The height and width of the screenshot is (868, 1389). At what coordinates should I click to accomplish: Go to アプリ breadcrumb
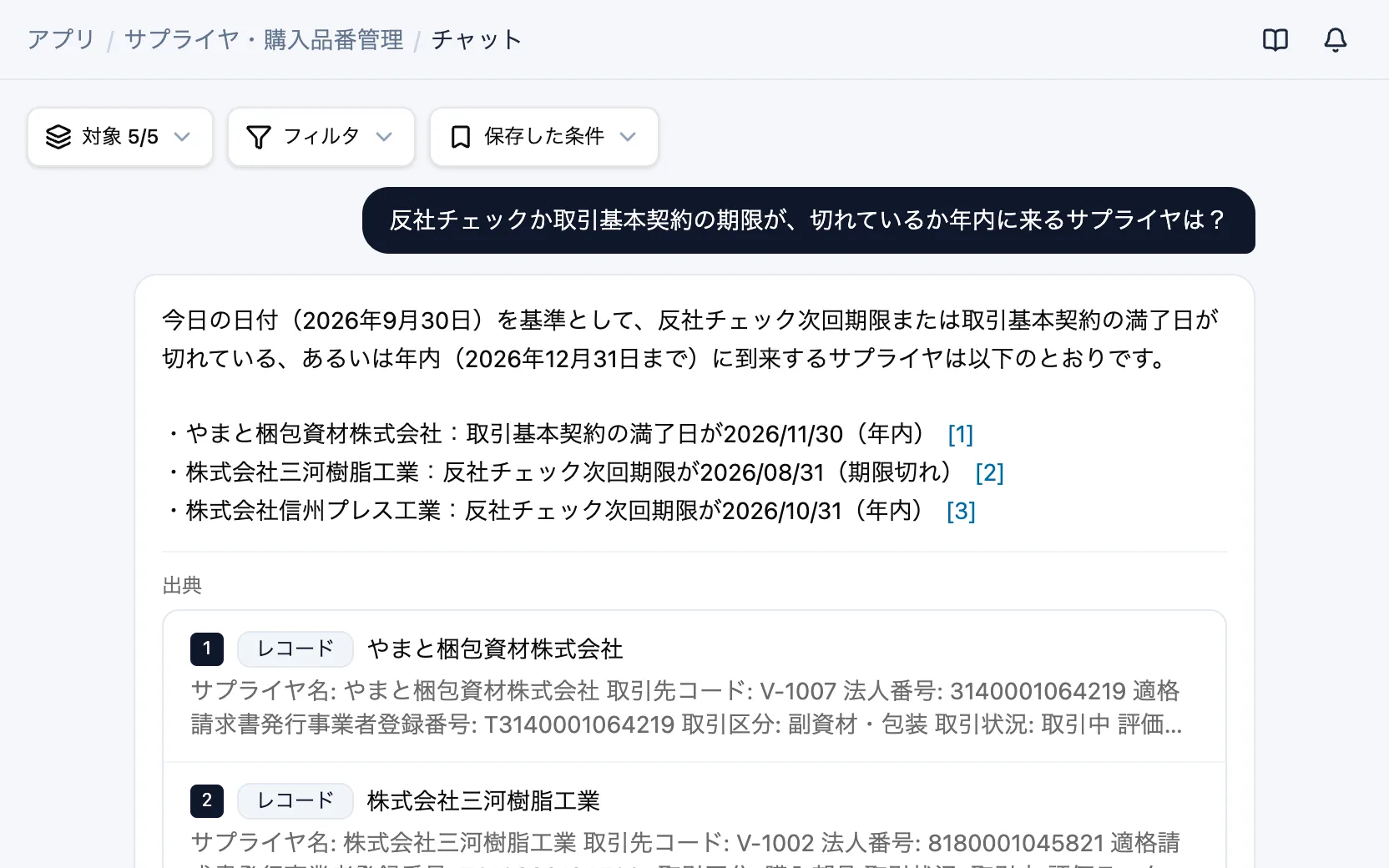pos(61,39)
